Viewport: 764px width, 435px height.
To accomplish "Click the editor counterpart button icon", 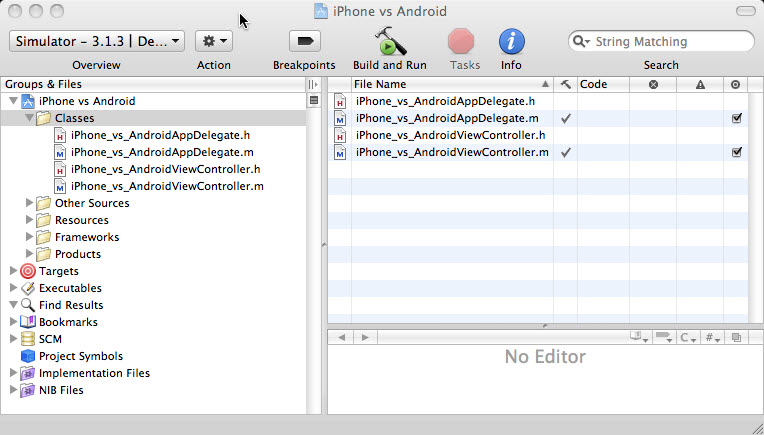I will coord(736,337).
